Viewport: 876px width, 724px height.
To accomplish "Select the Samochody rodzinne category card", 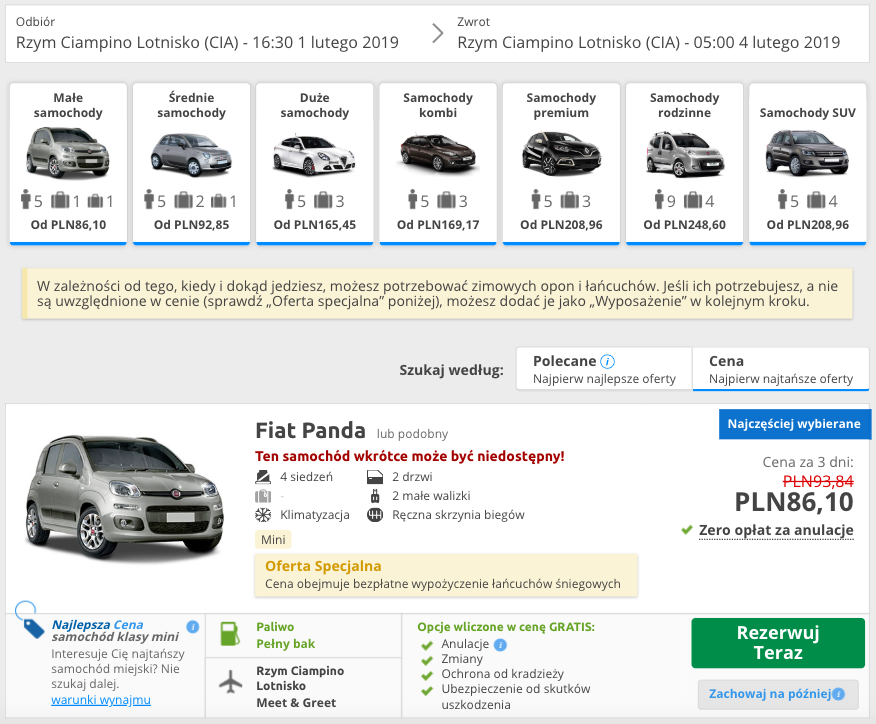I will tap(684, 164).
